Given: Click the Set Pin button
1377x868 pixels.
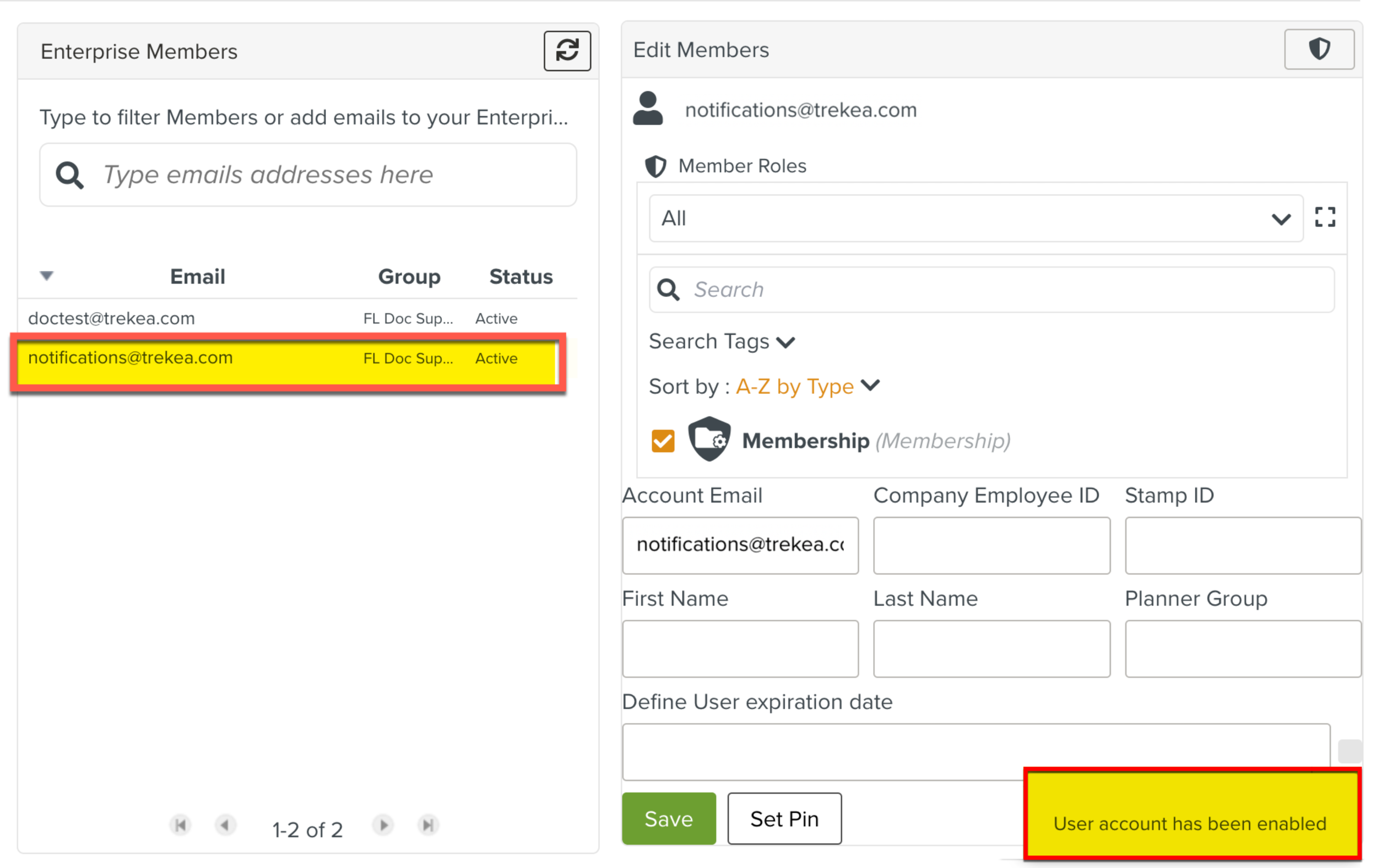Looking at the screenshot, I should click(x=784, y=818).
